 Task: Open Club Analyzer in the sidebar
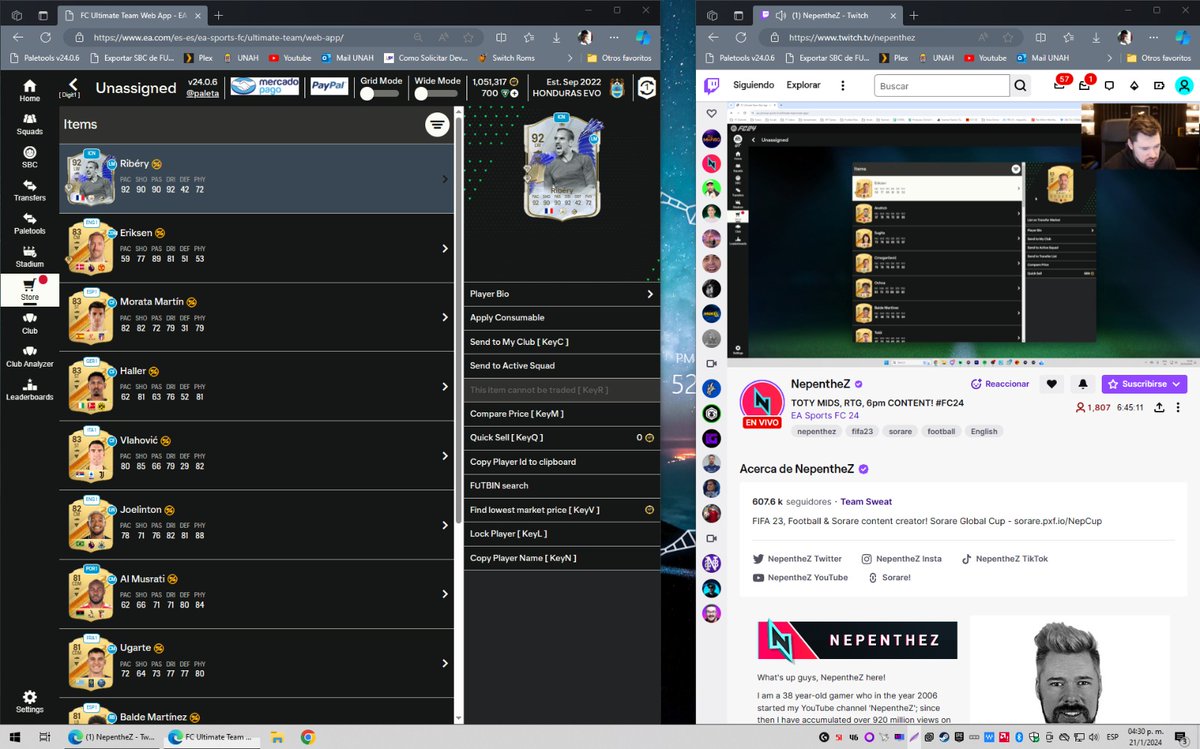click(29, 356)
